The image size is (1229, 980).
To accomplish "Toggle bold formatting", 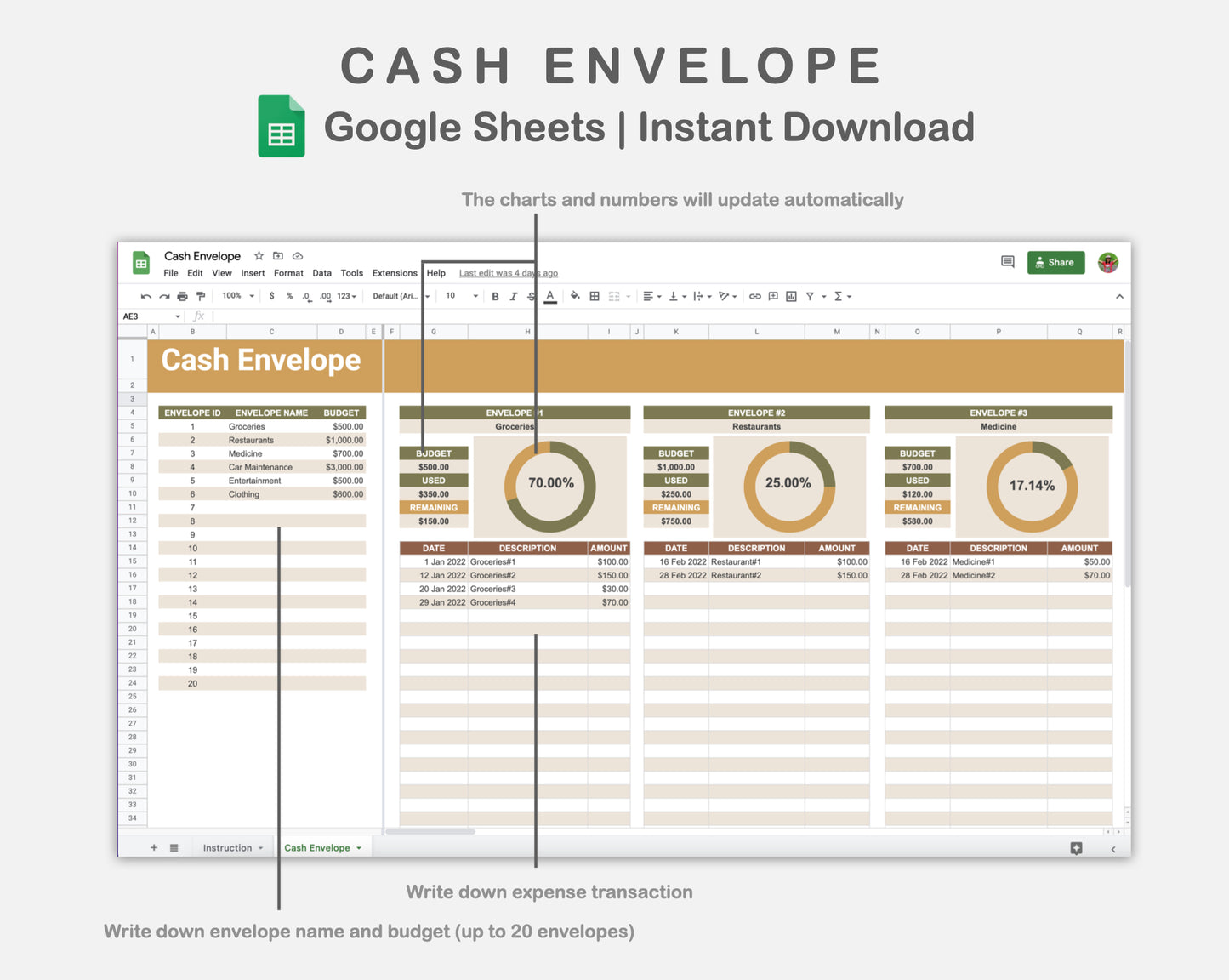I will (x=496, y=296).
